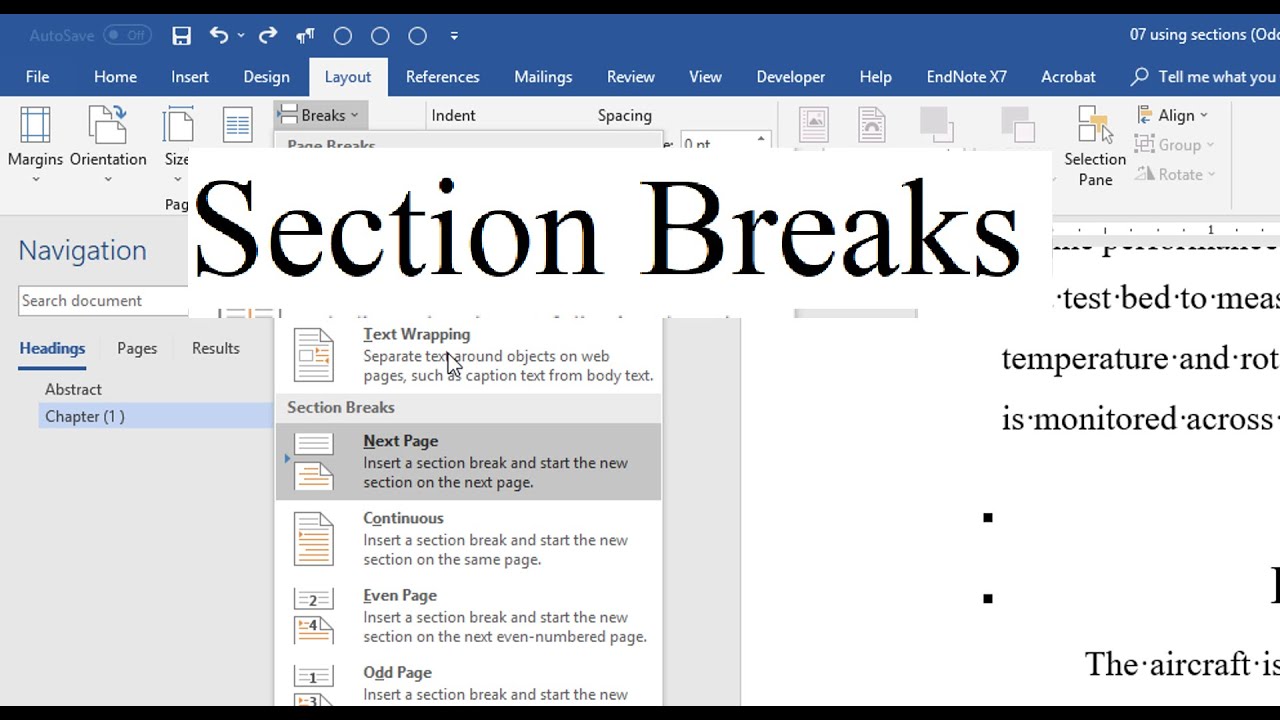This screenshot has width=1280, height=720.
Task: Click the Next Page break icon
Action: point(314,462)
